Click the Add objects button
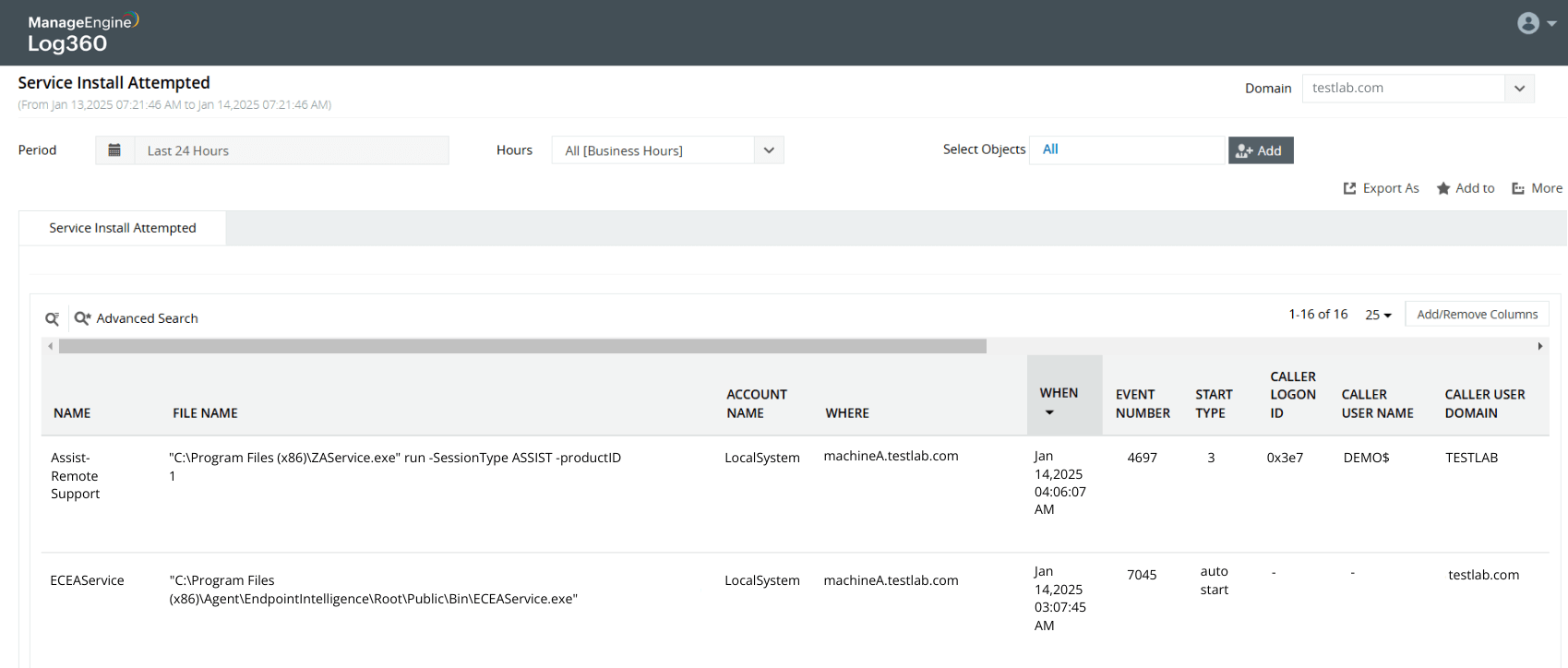Viewport: 1568px width, 668px height. point(1260,150)
